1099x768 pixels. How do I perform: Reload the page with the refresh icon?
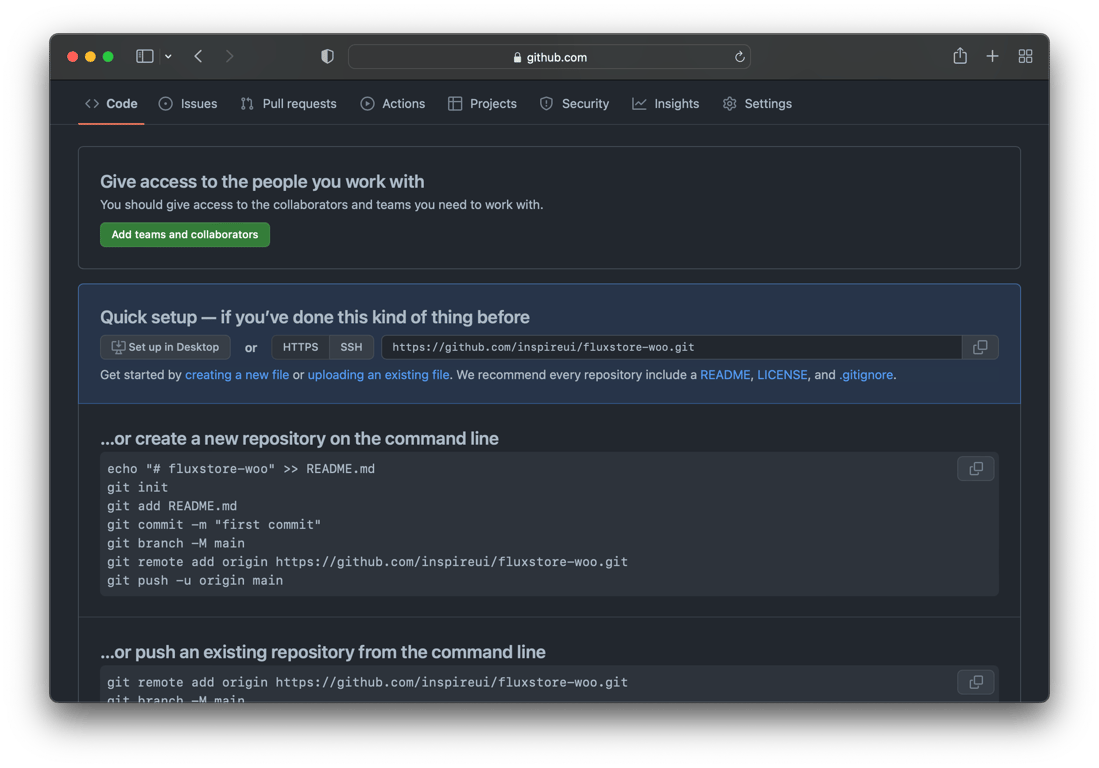[x=739, y=57]
